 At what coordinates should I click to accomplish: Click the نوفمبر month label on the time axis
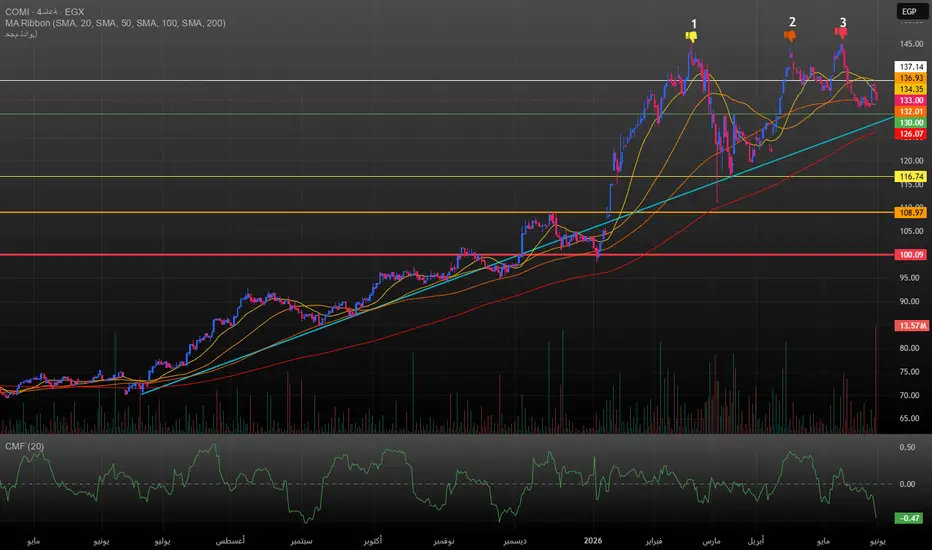click(444, 541)
